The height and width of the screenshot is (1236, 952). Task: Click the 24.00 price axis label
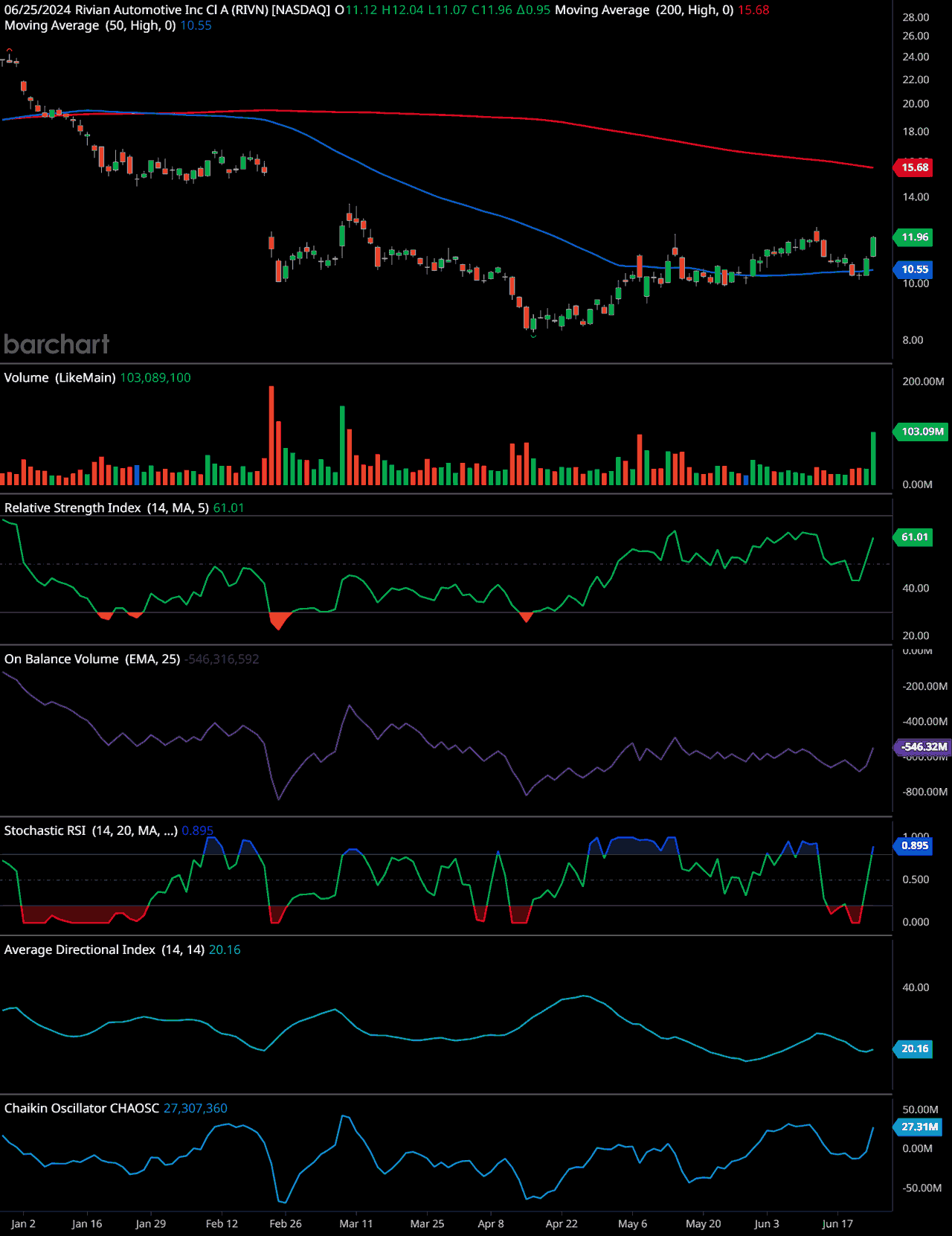tap(916, 57)
